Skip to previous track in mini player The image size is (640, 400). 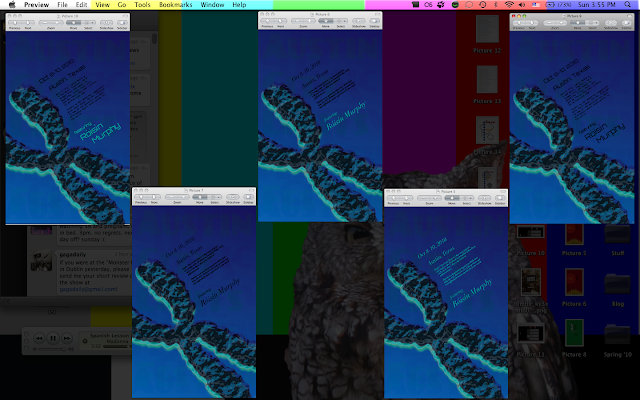pos(39,338)
